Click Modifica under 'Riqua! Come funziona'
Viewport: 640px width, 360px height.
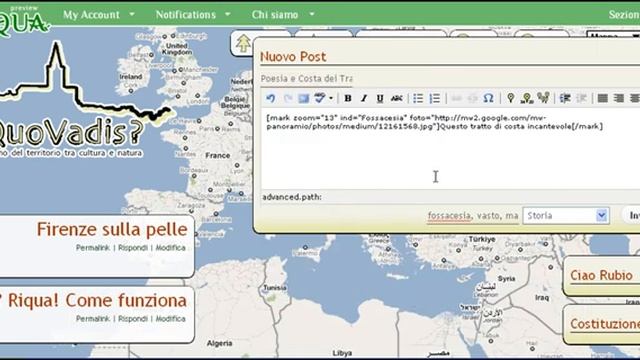171,319
